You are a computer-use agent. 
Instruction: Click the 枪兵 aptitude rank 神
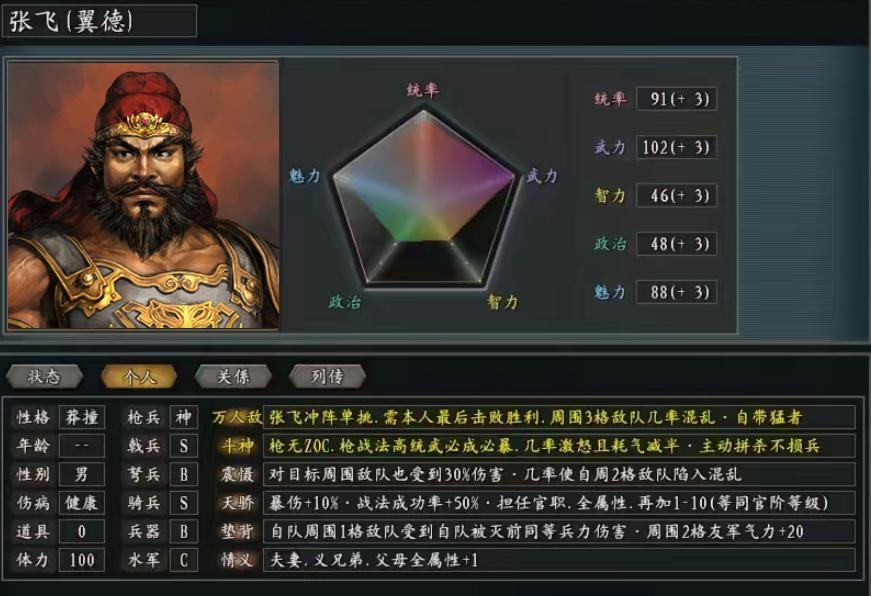183,417
